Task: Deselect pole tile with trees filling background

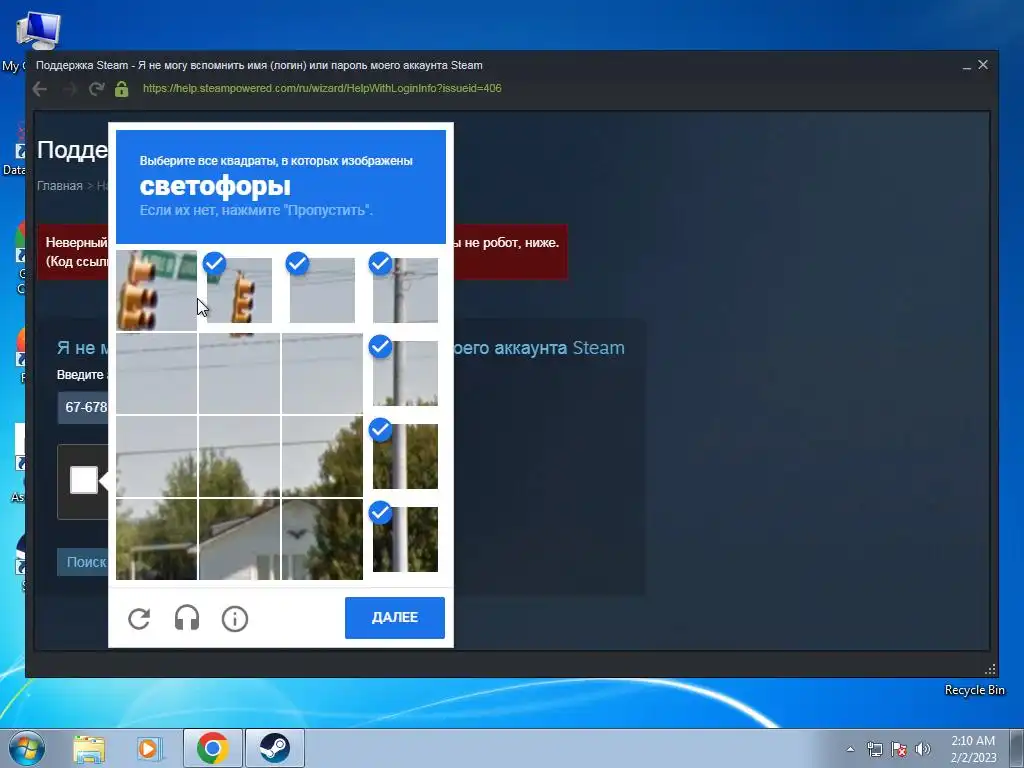Action: coord(405,456)
